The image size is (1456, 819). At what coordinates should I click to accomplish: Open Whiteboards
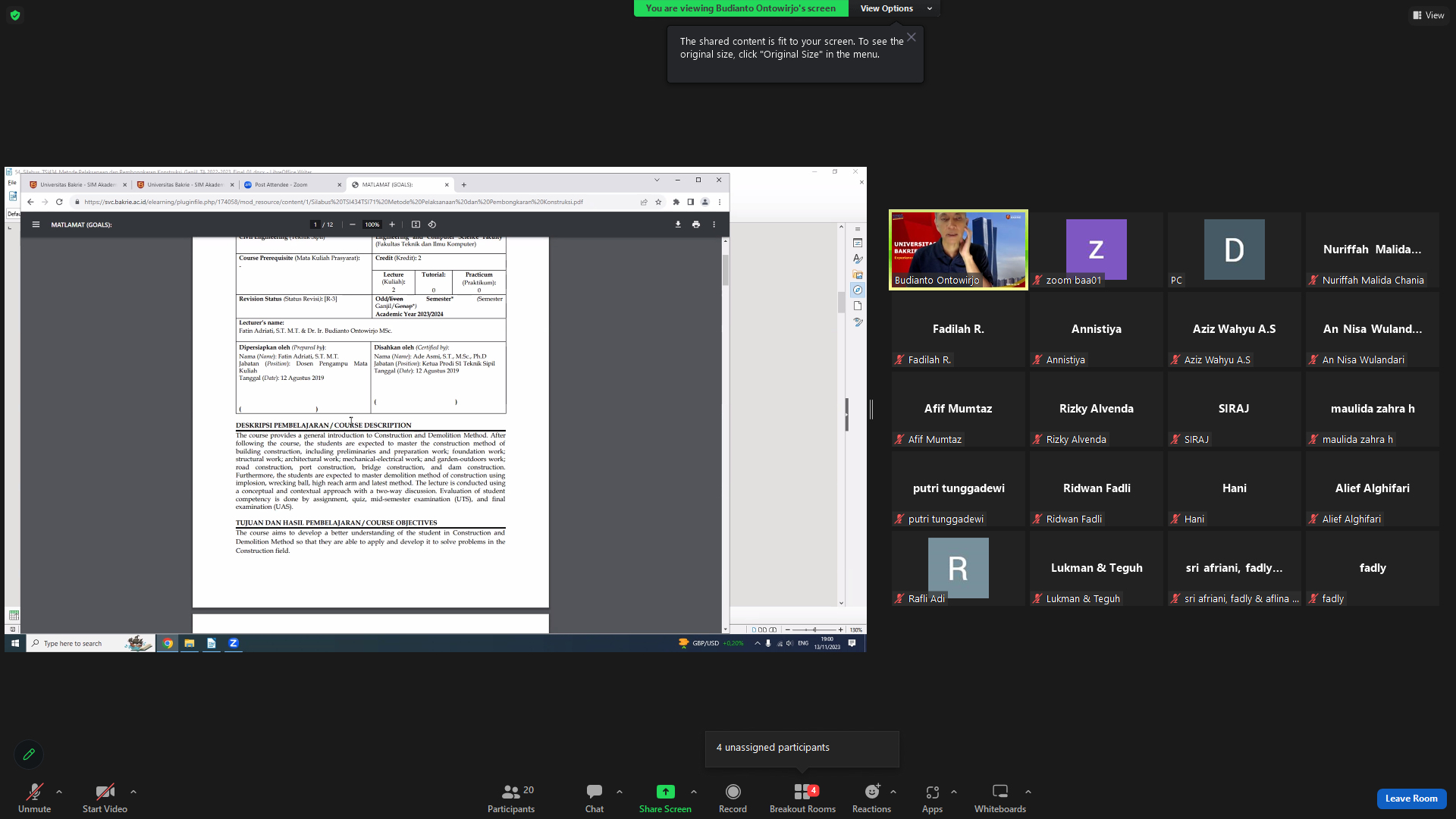pyautogui.click(x=1000, y=798)
